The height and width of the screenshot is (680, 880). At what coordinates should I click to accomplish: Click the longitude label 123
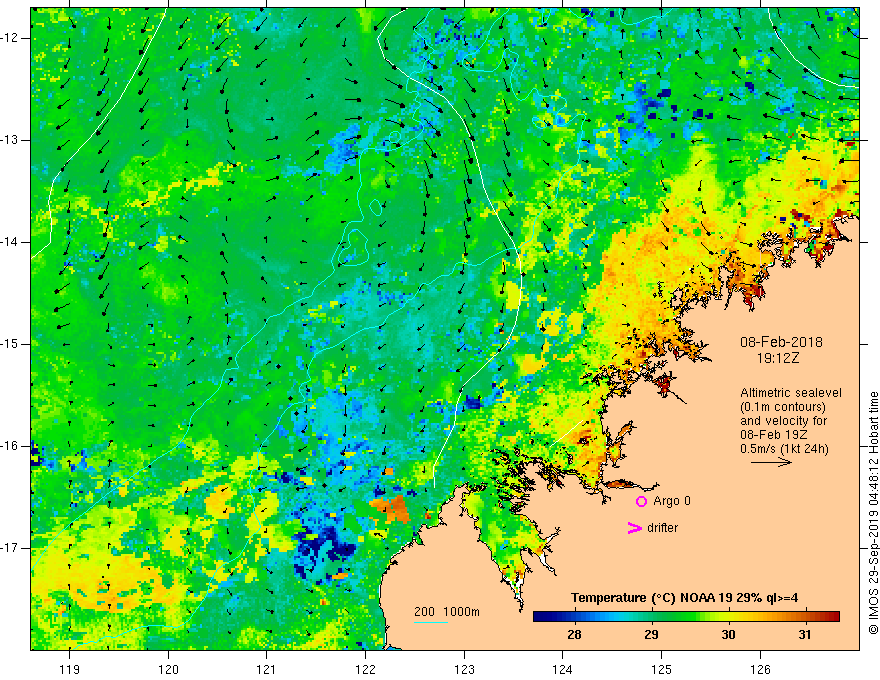464,669
